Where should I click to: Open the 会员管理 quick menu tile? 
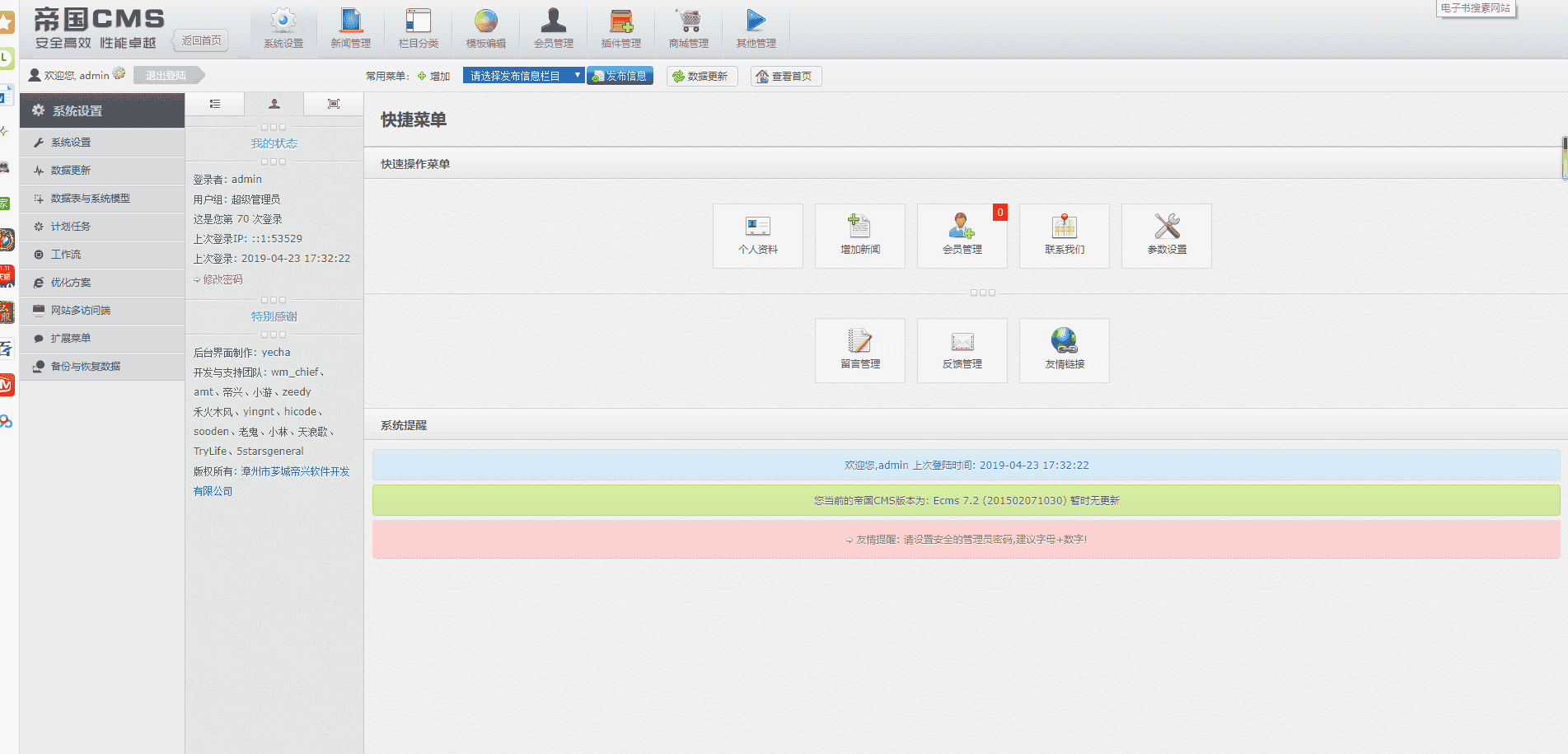(x=962, y=236)
